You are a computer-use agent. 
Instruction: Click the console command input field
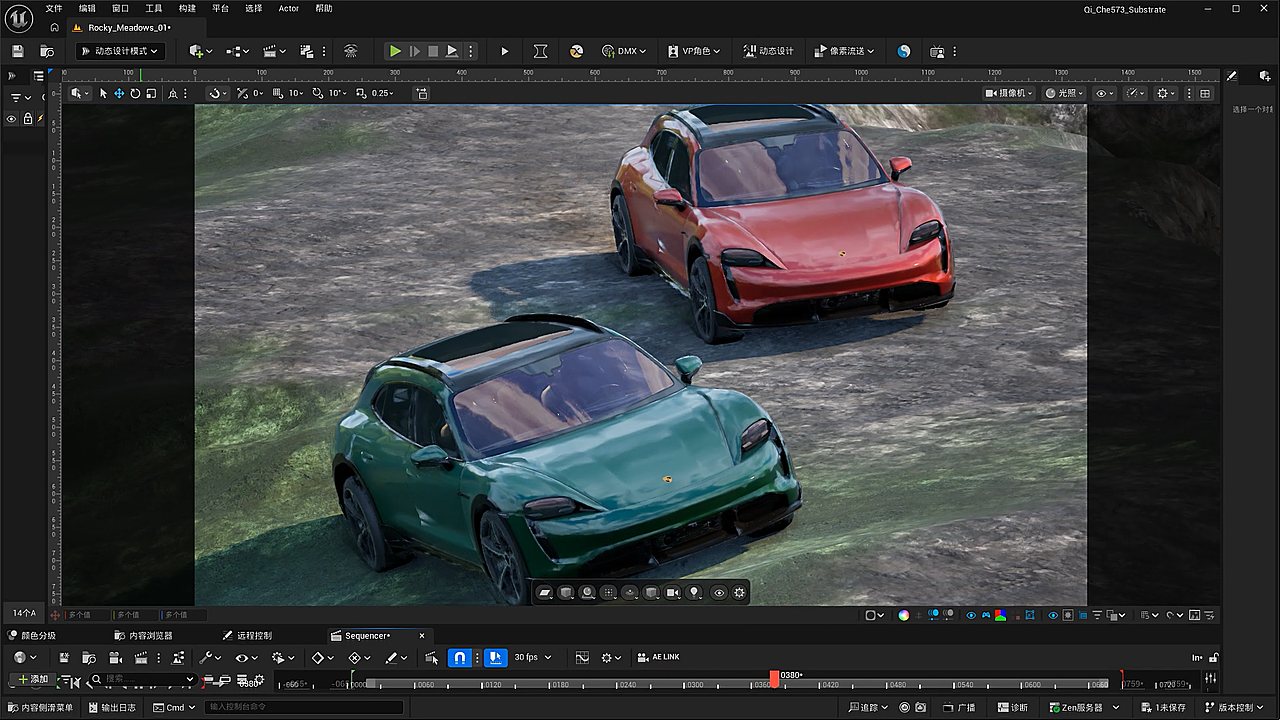[304, 708]
